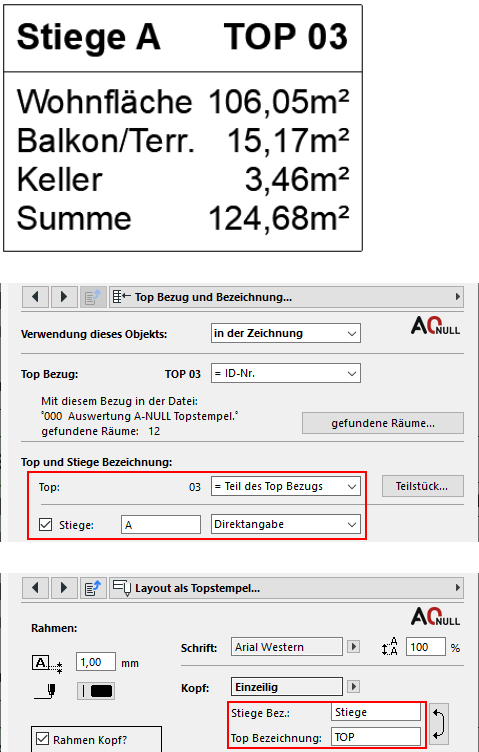Click page list icon in Layout panel

[x=93, y=588]
